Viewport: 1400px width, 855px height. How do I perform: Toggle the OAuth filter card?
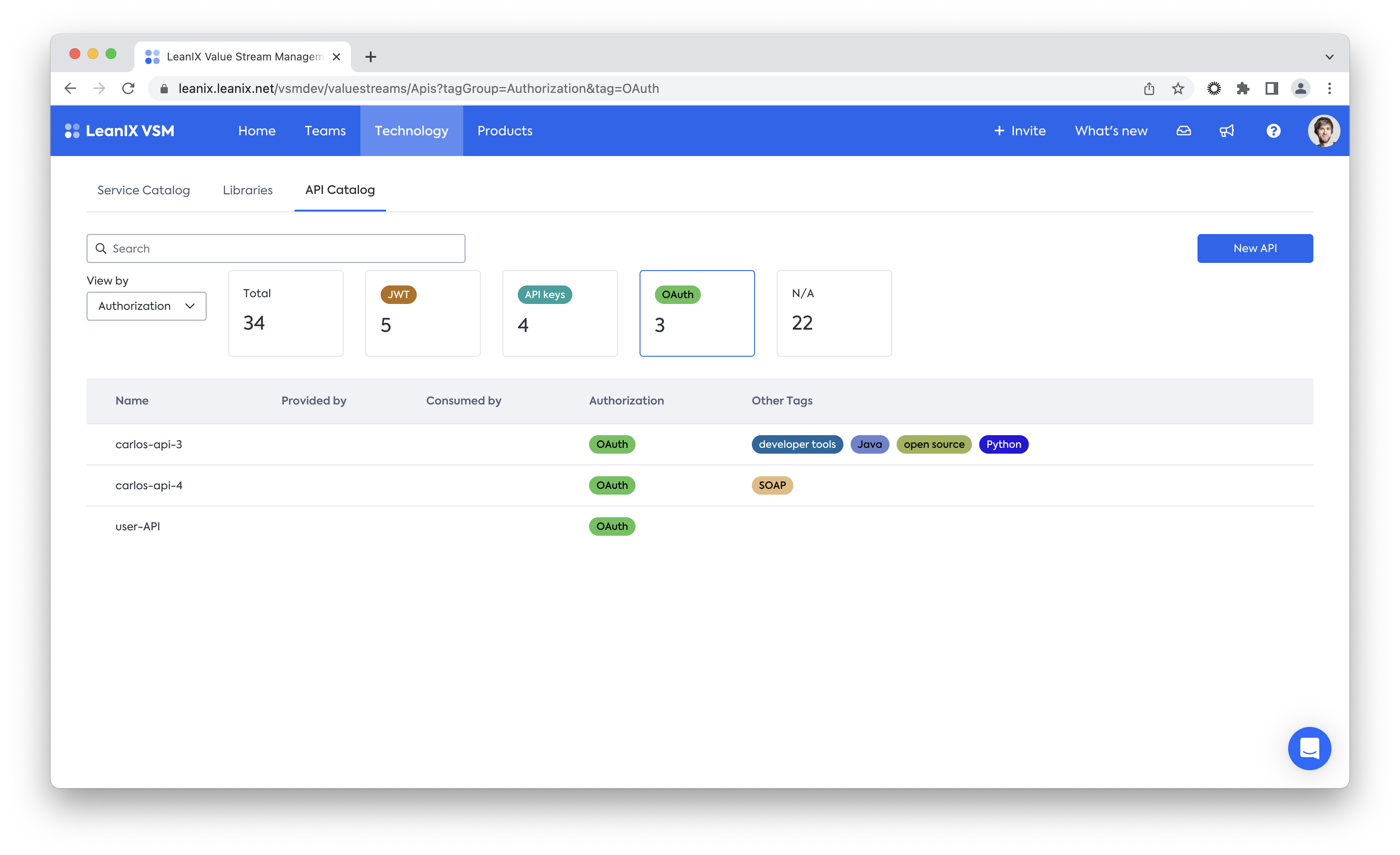click(x=696, y=313)
